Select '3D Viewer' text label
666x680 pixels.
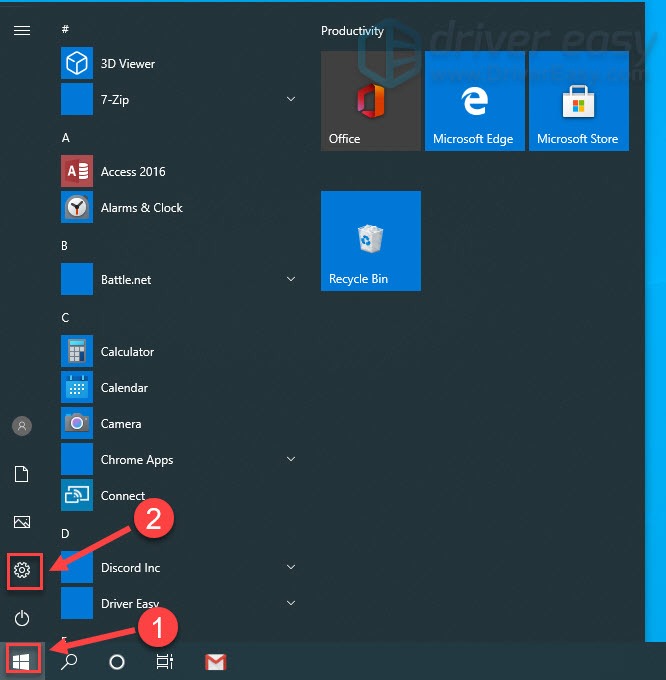(128, 64)
